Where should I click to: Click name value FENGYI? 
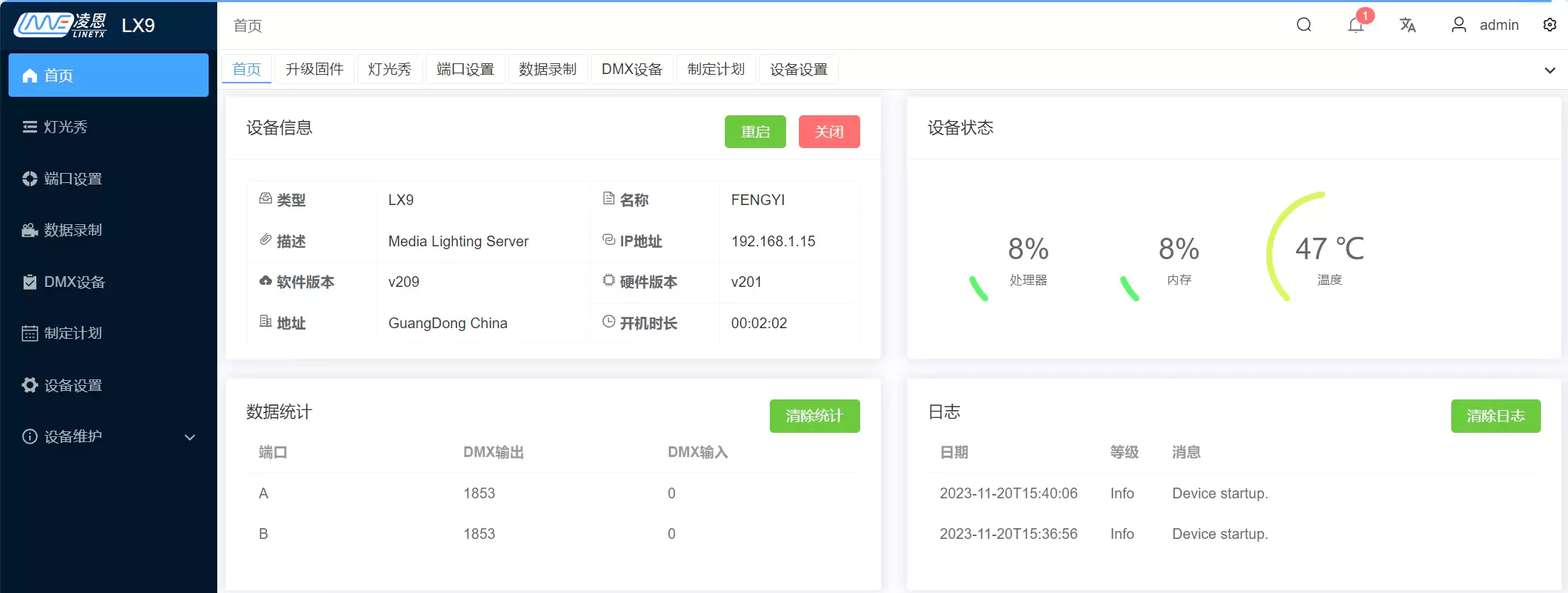point(758,200)
